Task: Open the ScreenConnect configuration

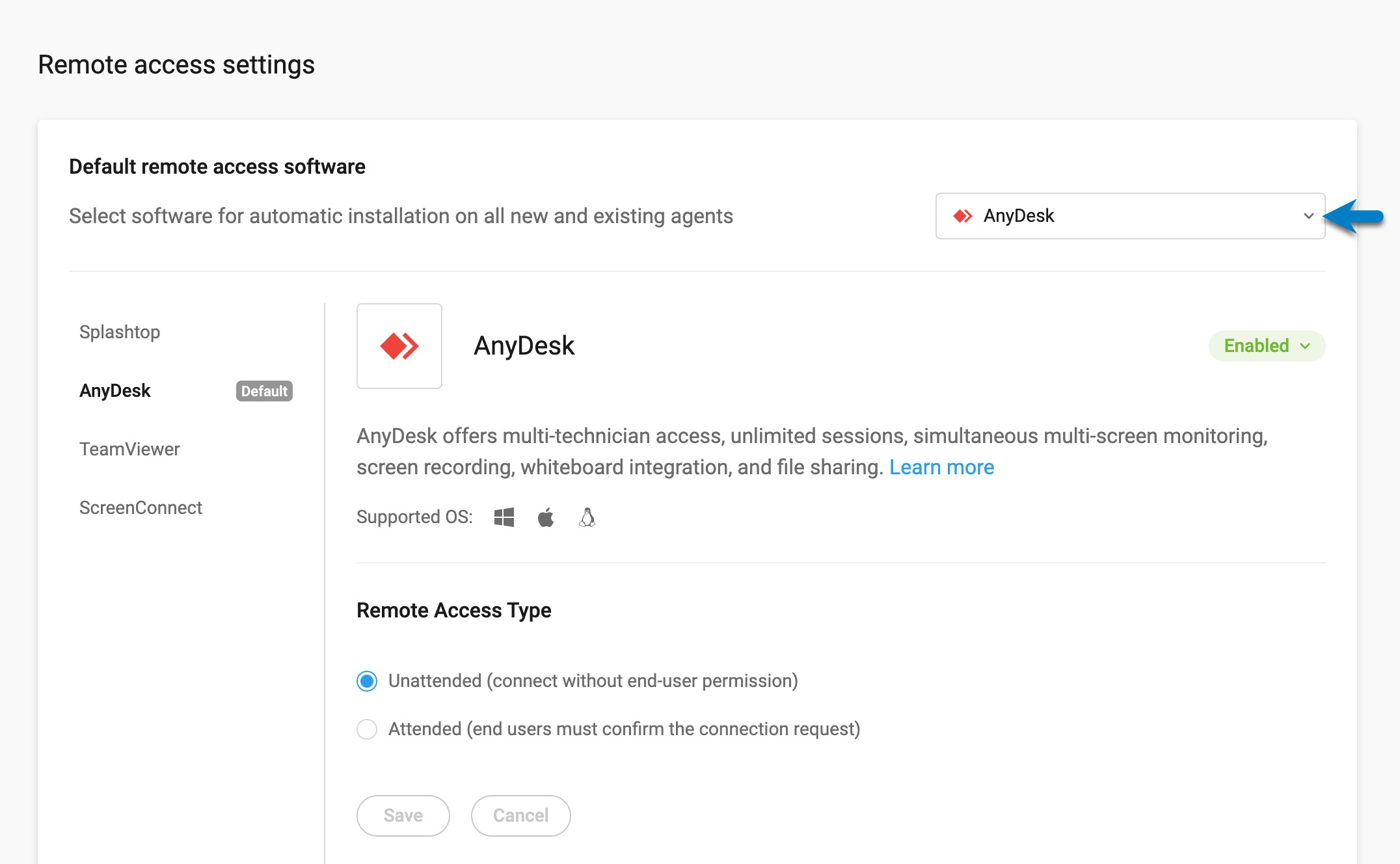Action: click(141, 507)
